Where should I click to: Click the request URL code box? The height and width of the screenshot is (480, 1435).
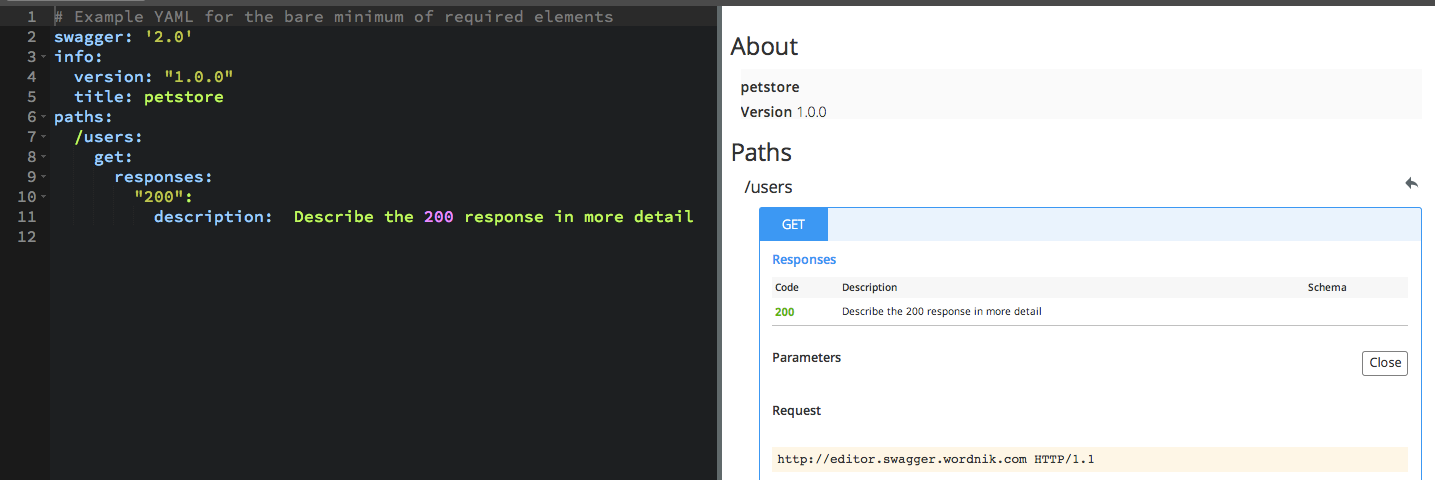tap(1090, 460)
